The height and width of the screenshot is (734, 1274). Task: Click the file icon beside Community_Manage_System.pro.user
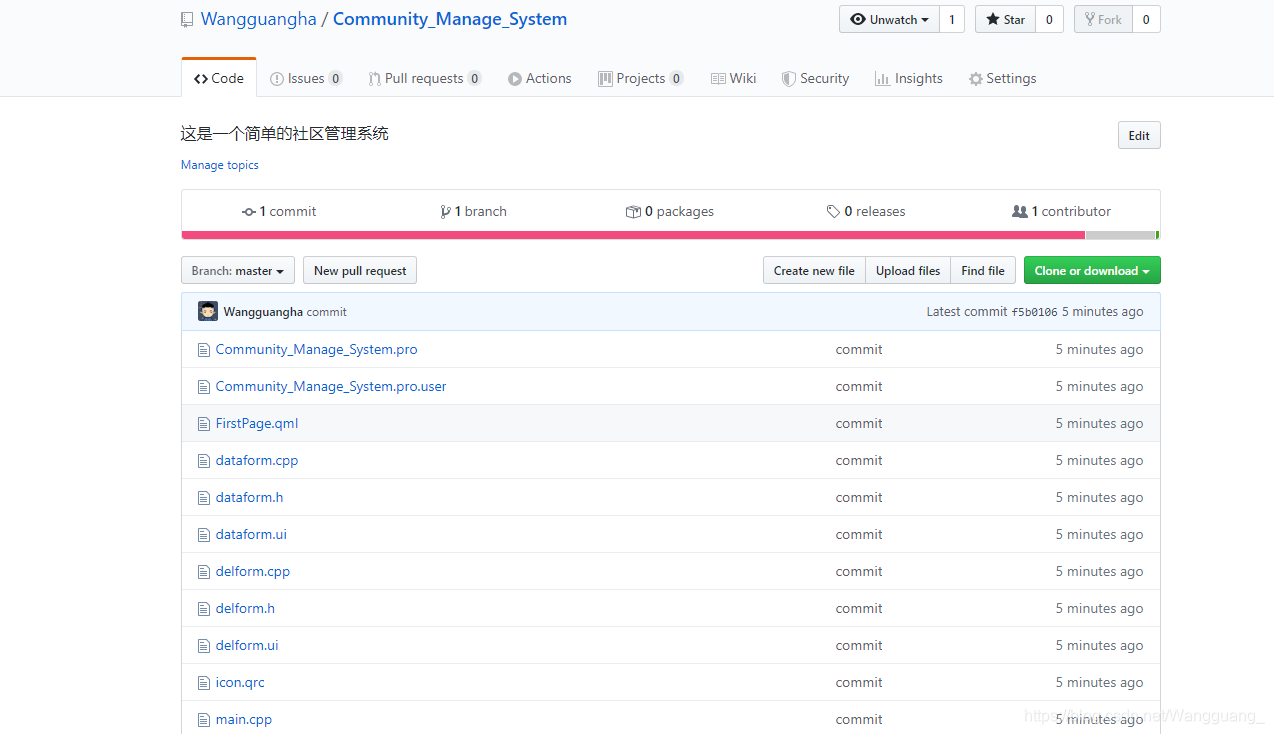[204, 387]
